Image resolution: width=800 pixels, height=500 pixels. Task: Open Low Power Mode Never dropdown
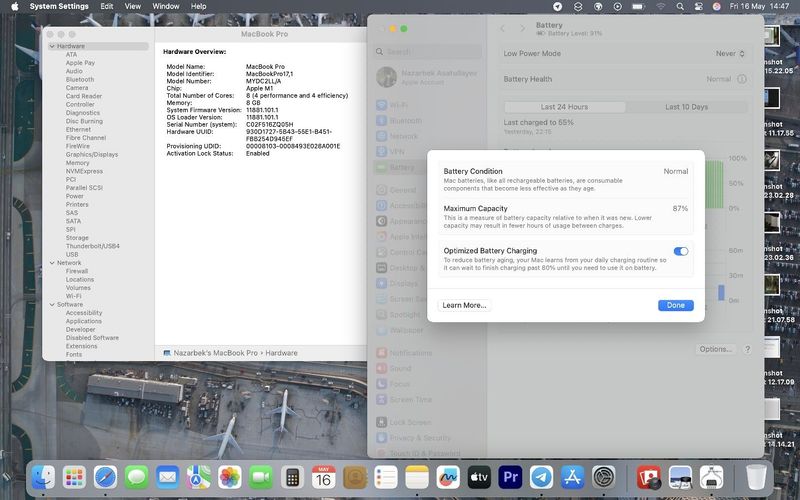tap(730, 54)
